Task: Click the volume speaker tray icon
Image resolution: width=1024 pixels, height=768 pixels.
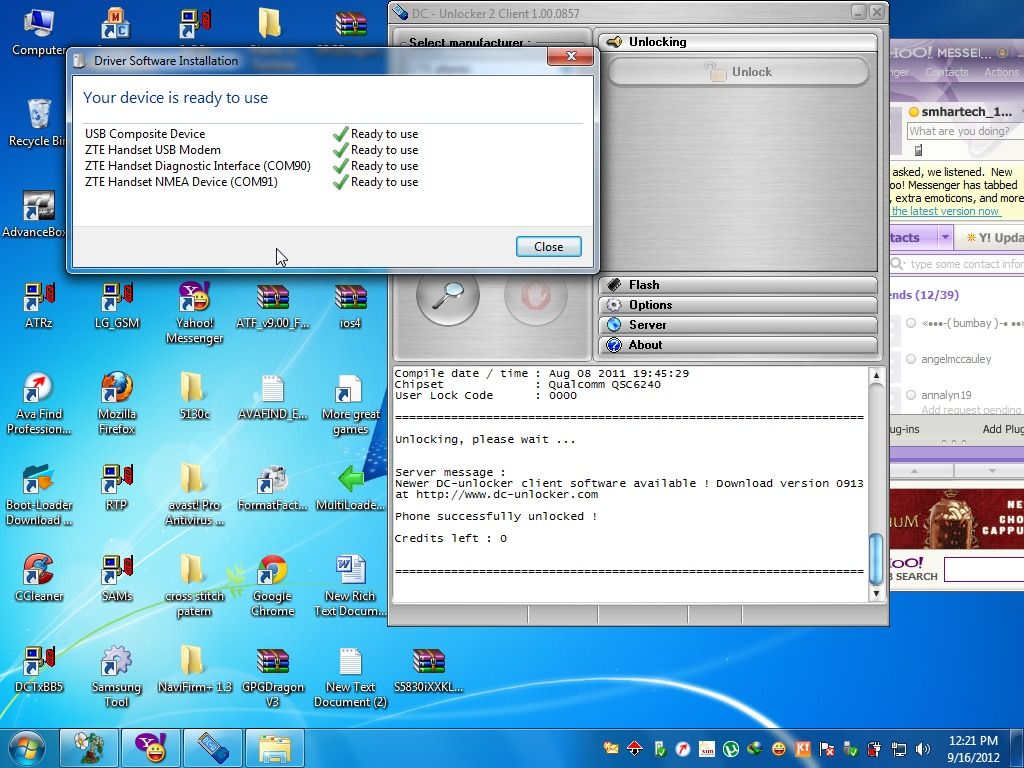Action: point(922,748)
